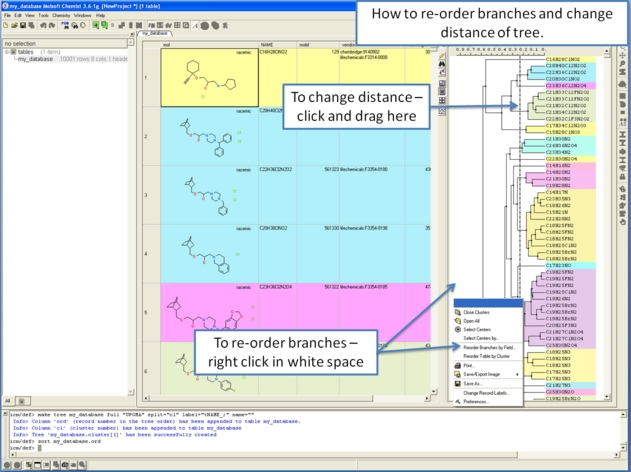Click the New file toolbar icon
The width and height of the screenshot is (631, 472).
(5, 24)
